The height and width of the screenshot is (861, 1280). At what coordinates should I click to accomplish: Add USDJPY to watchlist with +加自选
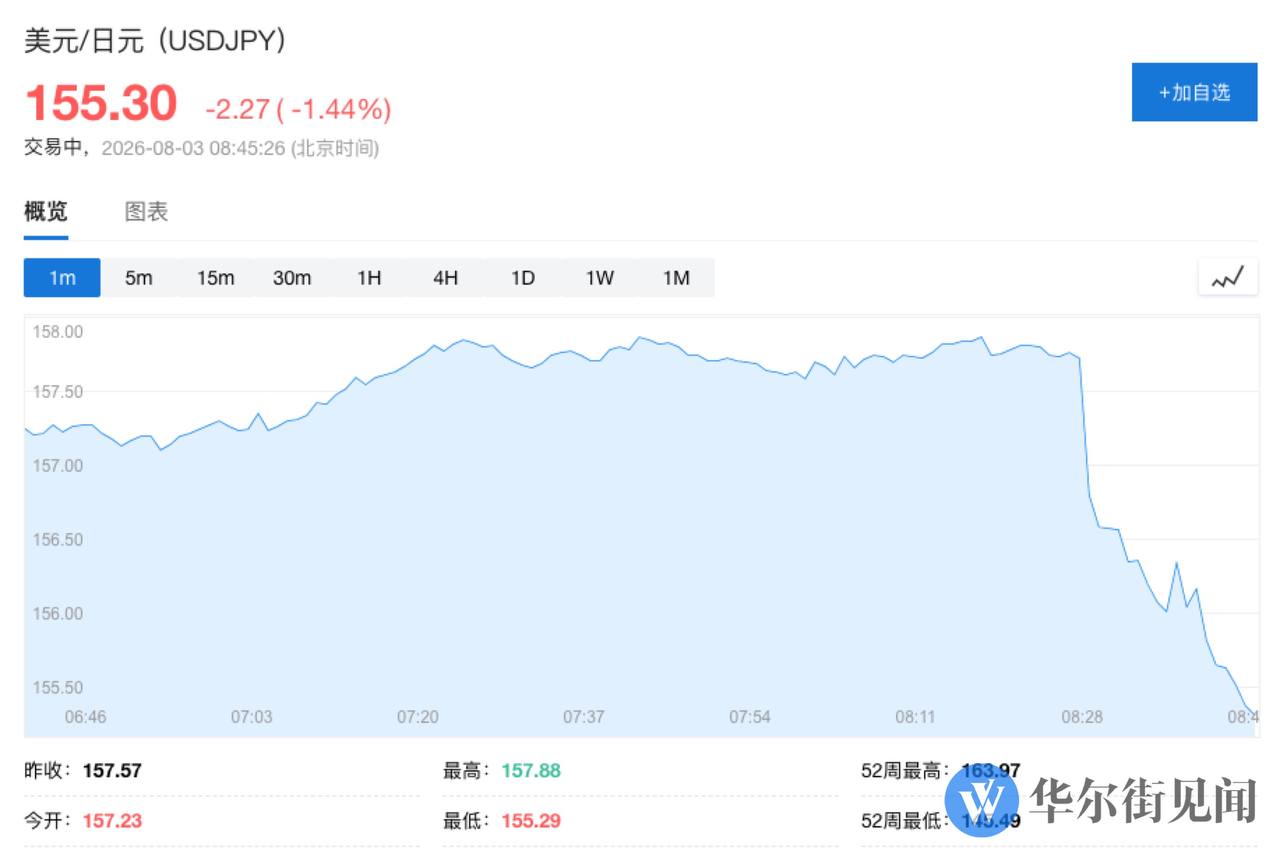click(1194, 92)
